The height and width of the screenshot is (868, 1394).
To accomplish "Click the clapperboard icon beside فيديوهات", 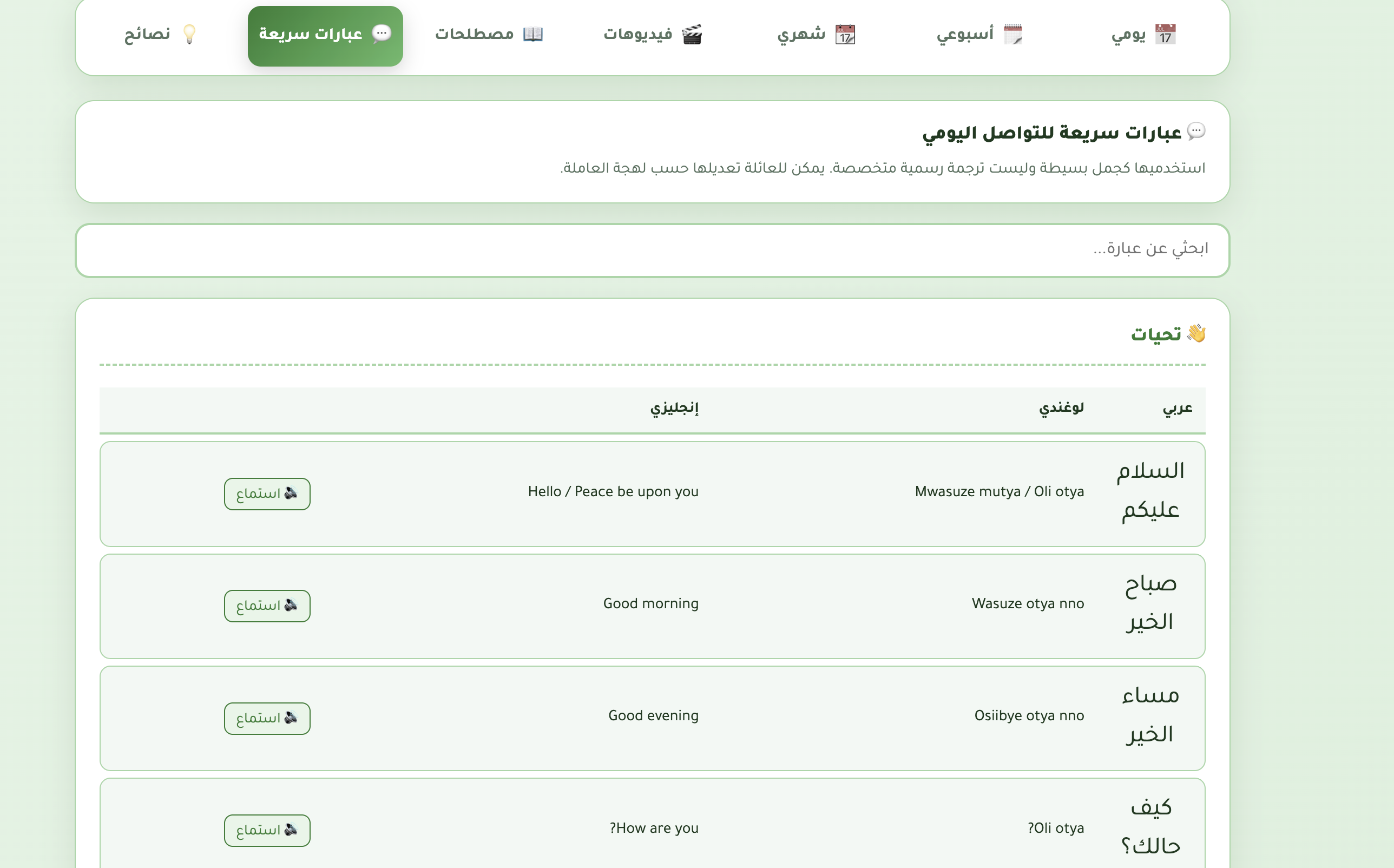I will point(692,35).
